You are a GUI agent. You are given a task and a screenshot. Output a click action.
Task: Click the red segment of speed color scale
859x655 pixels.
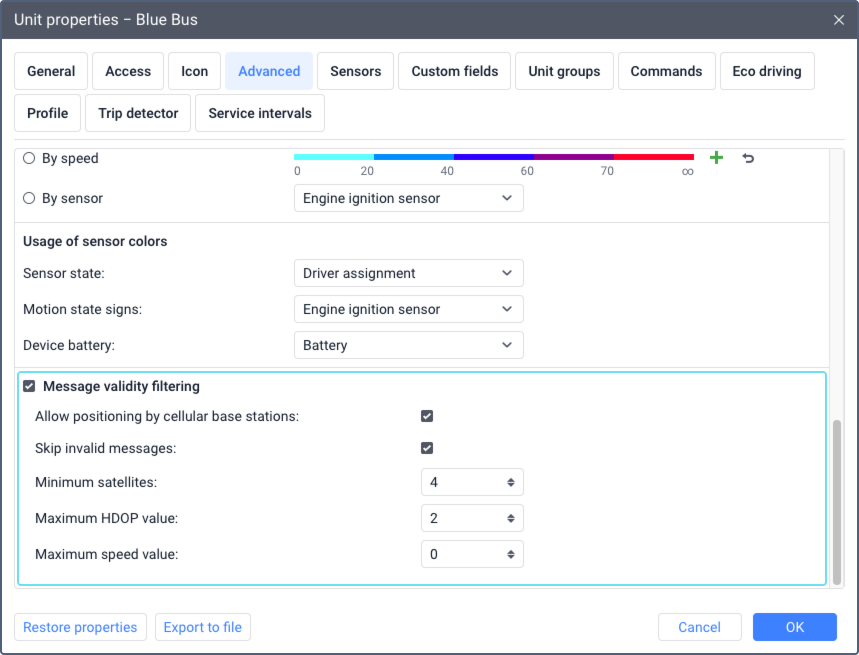(654, 157)
